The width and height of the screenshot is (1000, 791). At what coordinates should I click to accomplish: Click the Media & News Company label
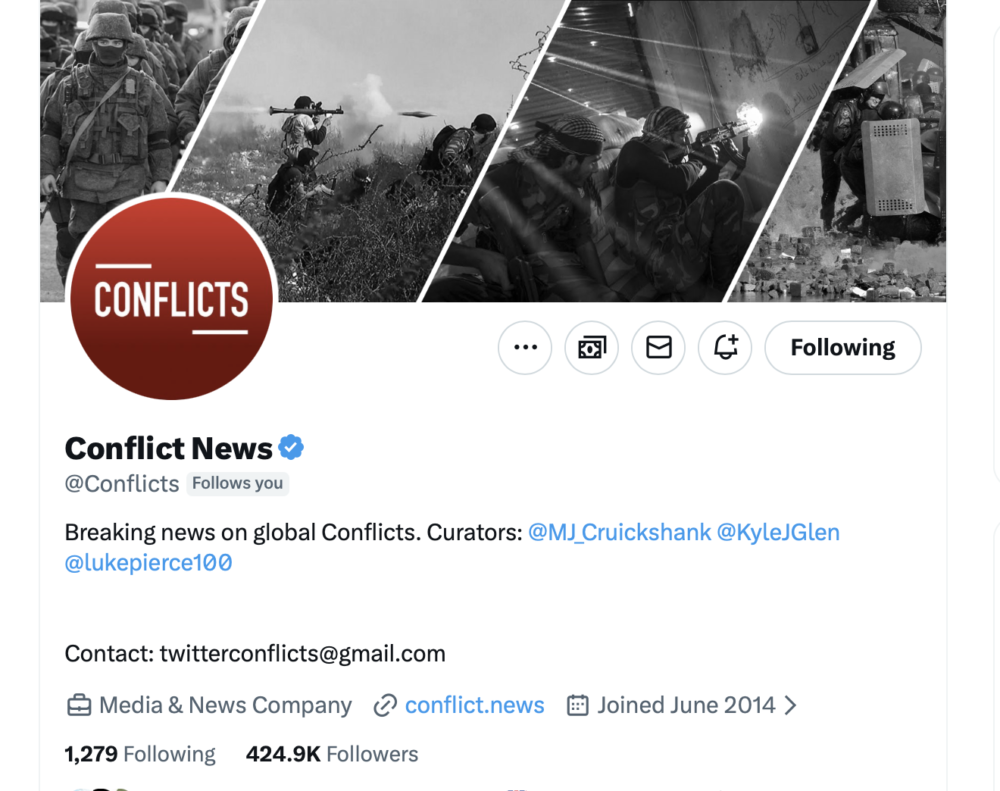[x=226, y=705]
